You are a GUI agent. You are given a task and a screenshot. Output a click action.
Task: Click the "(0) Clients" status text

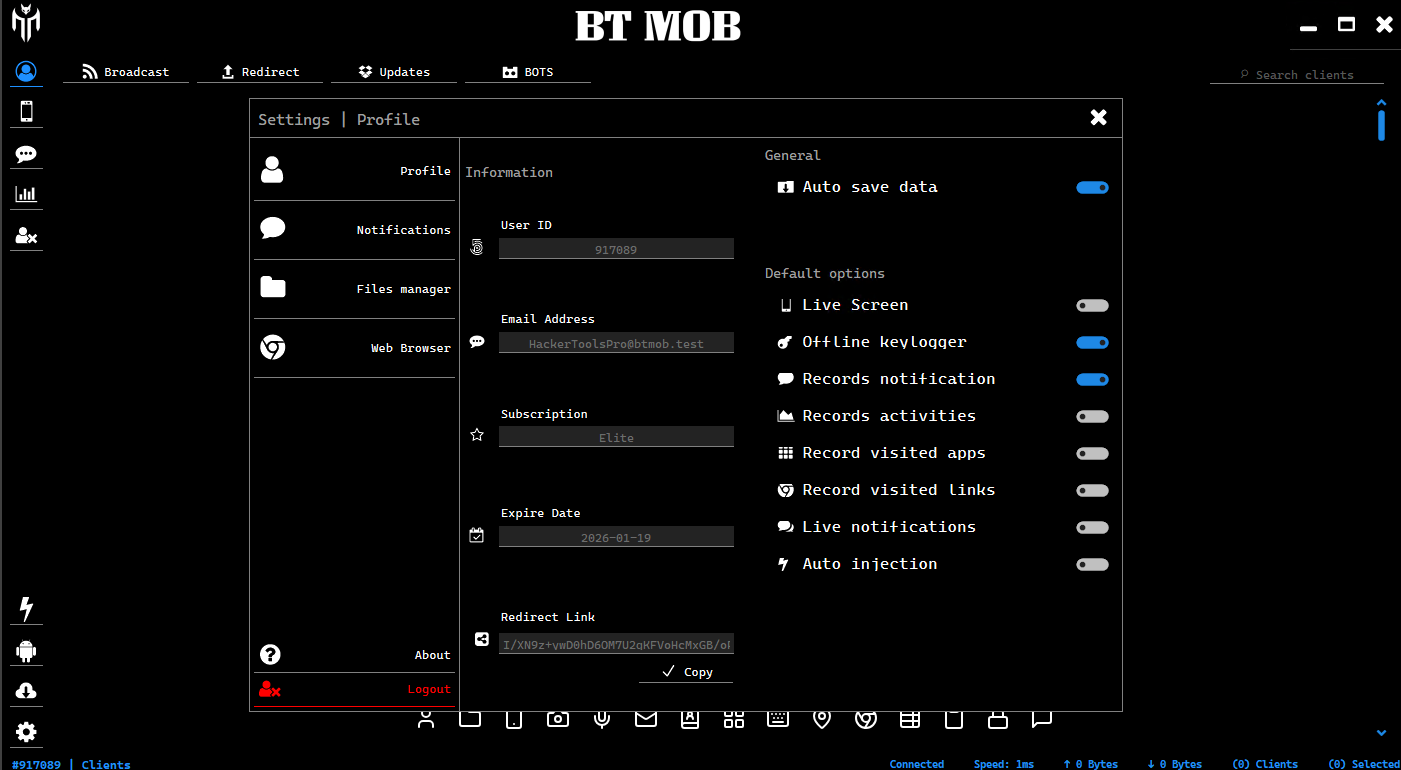(1264, 764)
